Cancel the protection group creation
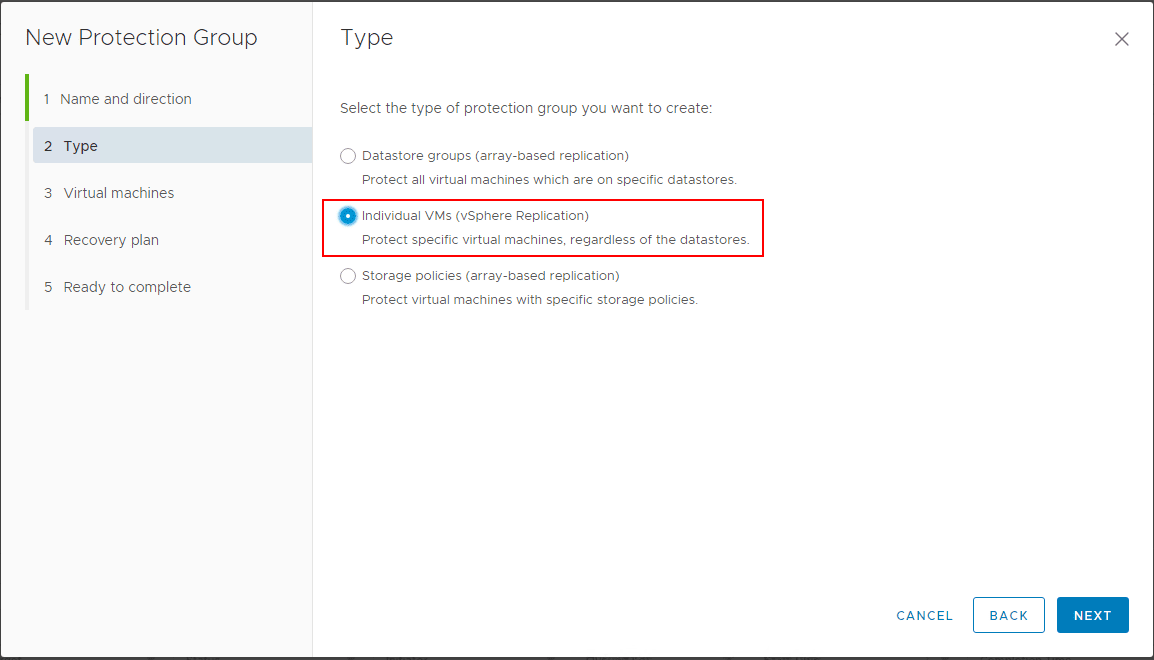1154x660 pixels. [x=923, y=615]
